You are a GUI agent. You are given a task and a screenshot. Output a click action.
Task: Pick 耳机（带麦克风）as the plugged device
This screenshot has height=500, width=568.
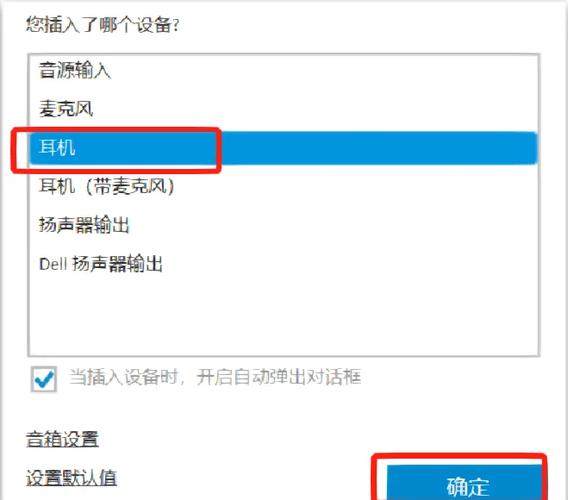point(284,186)
